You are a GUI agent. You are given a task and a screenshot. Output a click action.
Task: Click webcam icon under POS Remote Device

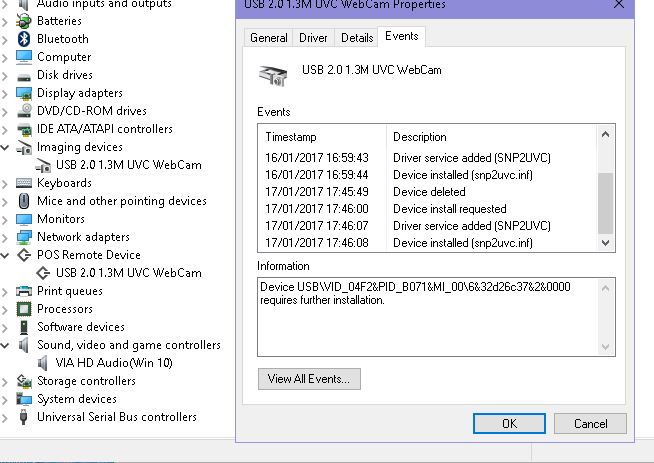pyautogui.click(x=43, y=273)
